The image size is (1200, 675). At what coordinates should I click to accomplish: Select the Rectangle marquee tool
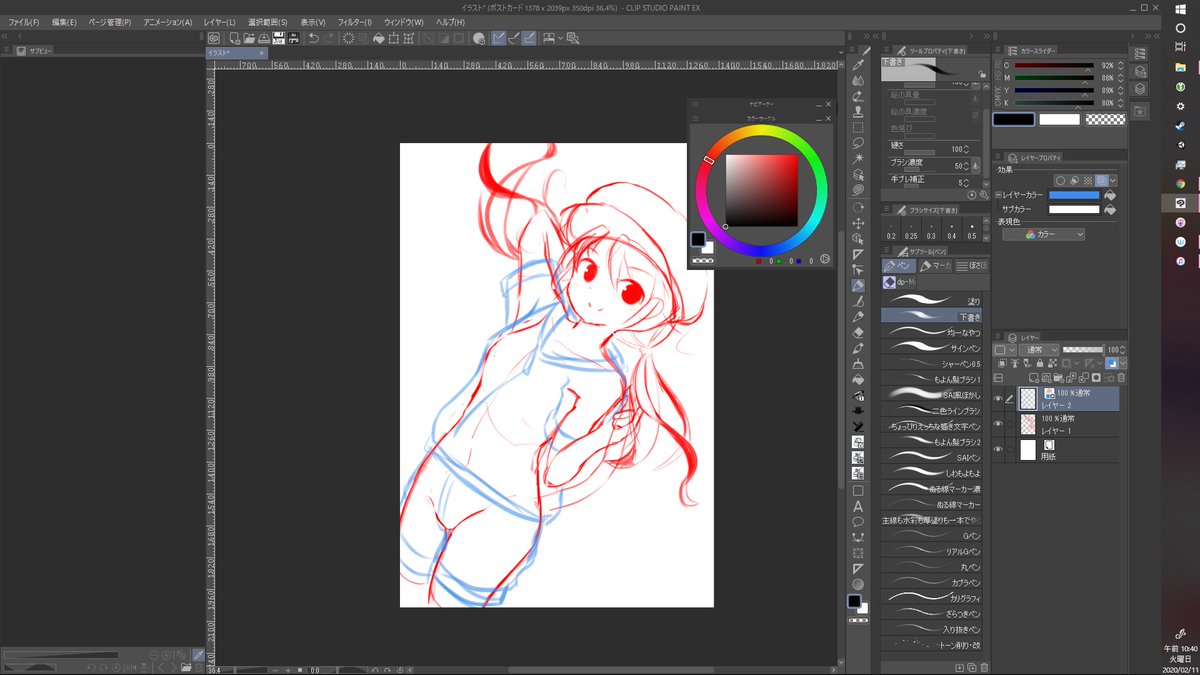(858, 128)
